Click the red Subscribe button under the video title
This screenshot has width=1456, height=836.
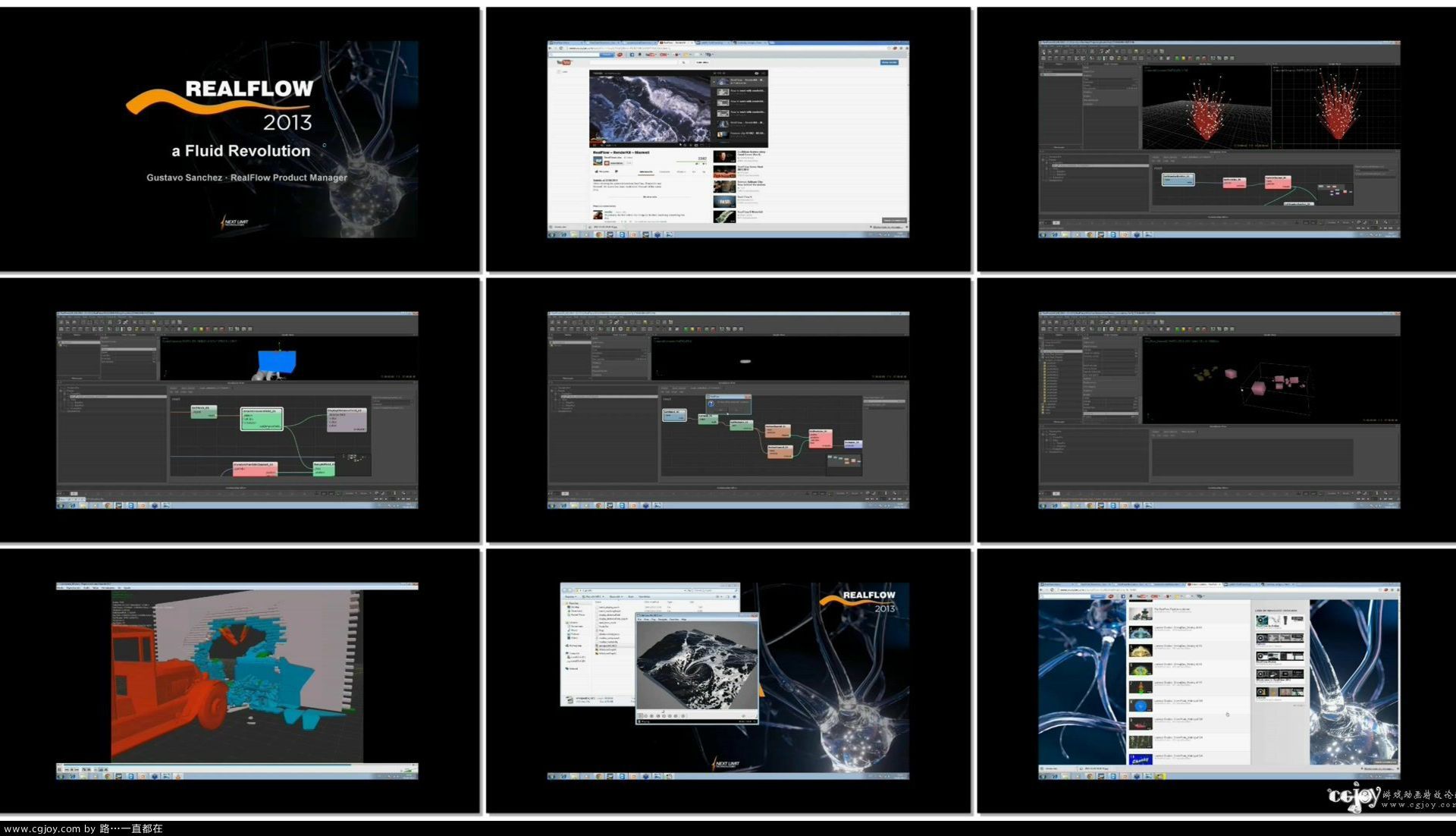[613, 163]
